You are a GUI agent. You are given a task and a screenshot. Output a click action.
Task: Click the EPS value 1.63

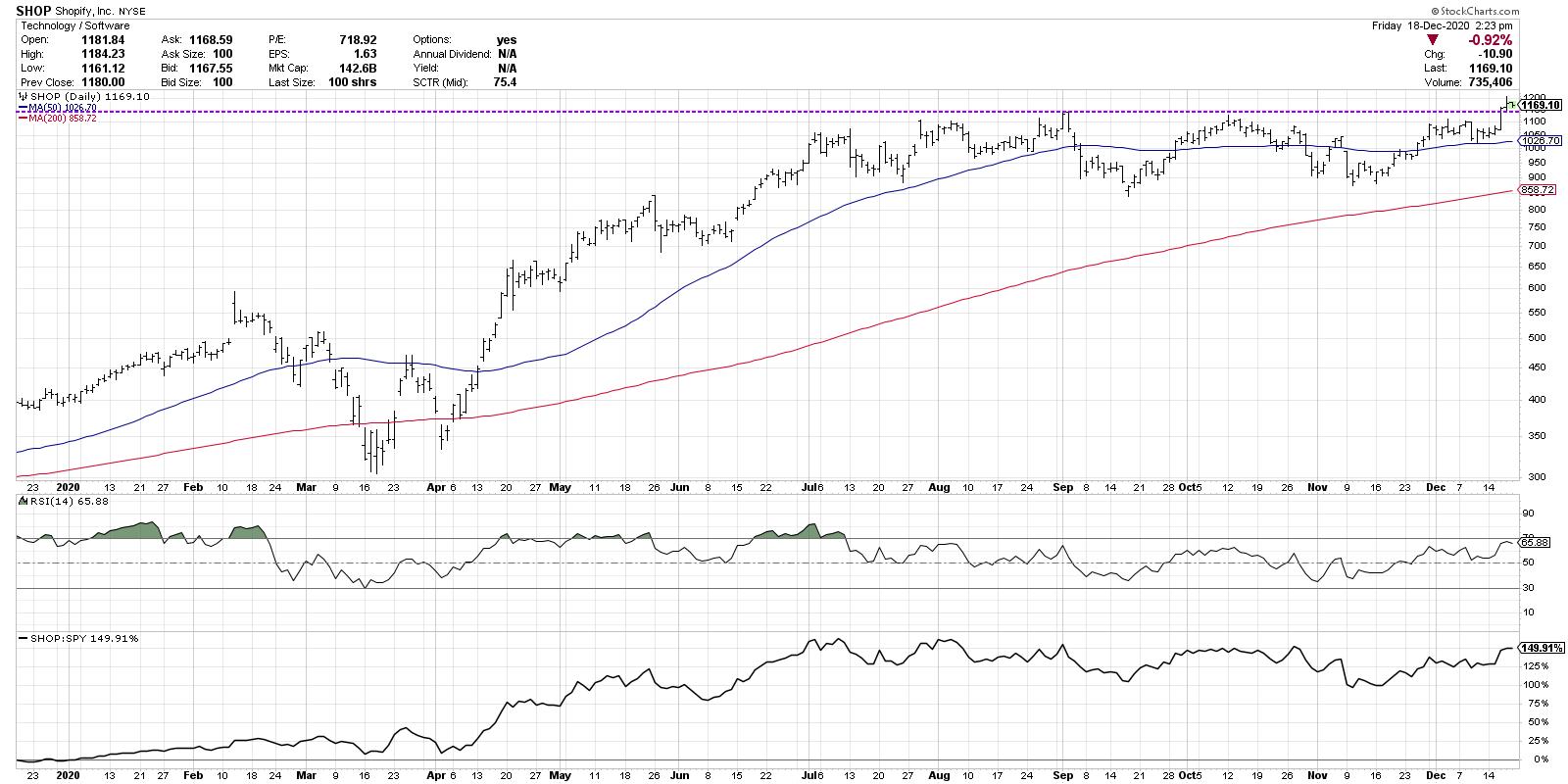tap(365, 54)
